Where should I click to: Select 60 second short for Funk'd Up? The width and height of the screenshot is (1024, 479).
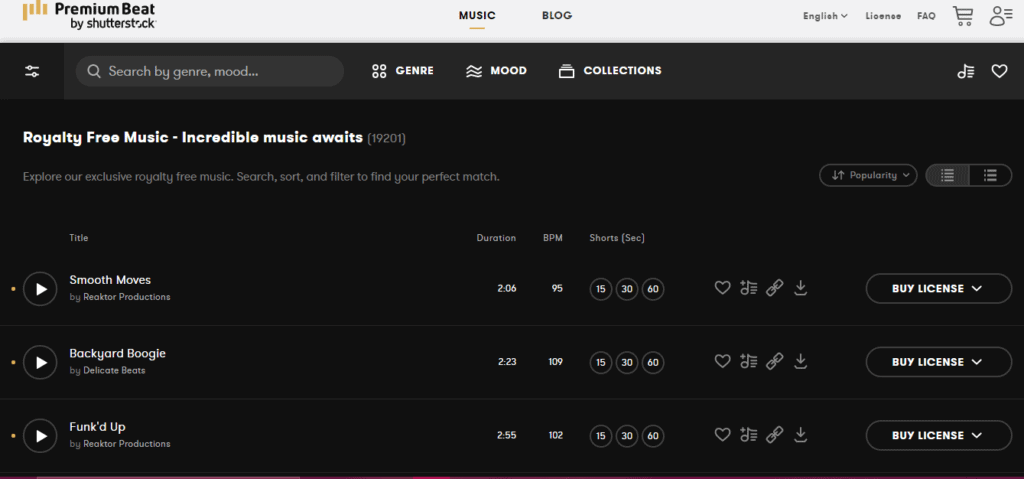(x=653, y=435)
